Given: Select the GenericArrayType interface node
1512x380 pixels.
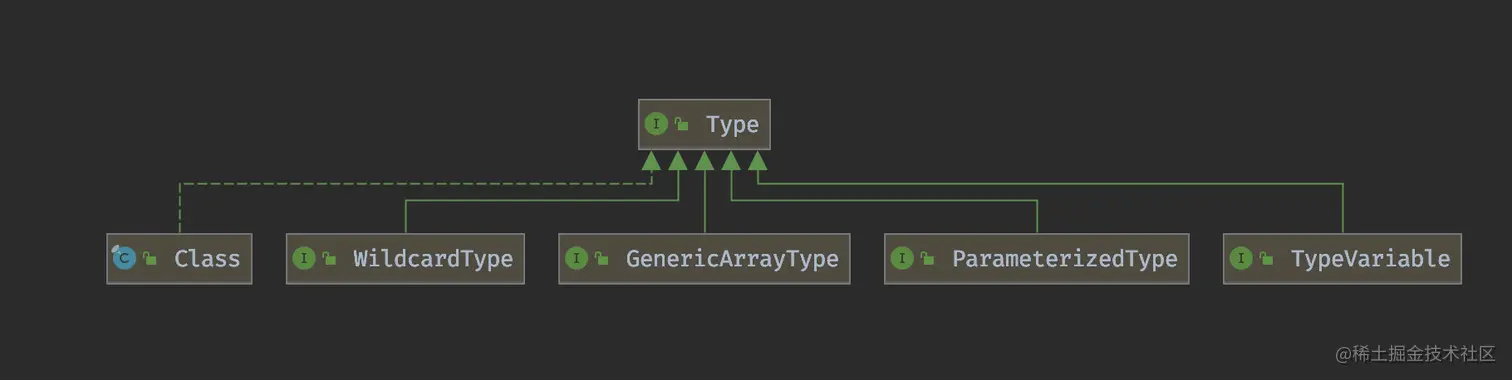Looking at the screenshot, I should point(704,258).
